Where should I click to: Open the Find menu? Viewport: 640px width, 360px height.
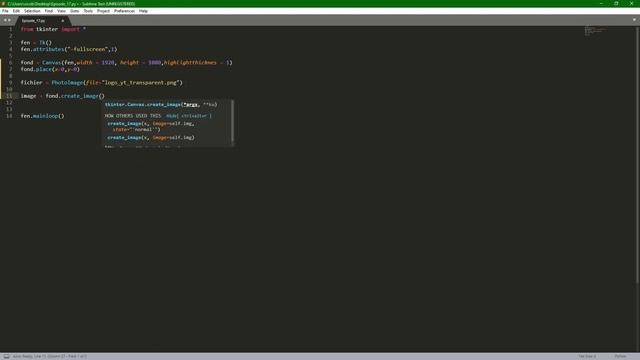pyautogui.click(x=49, y=11)
